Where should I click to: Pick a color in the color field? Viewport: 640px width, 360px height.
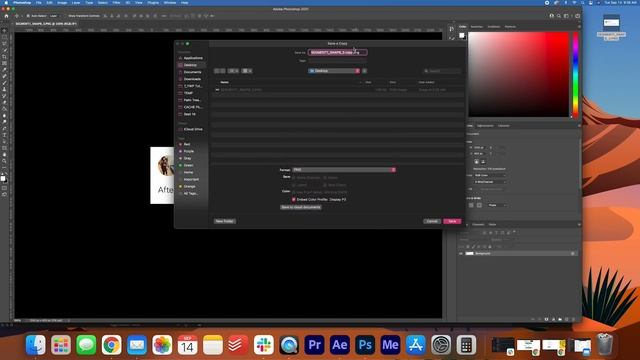click(x=518, y=75)
